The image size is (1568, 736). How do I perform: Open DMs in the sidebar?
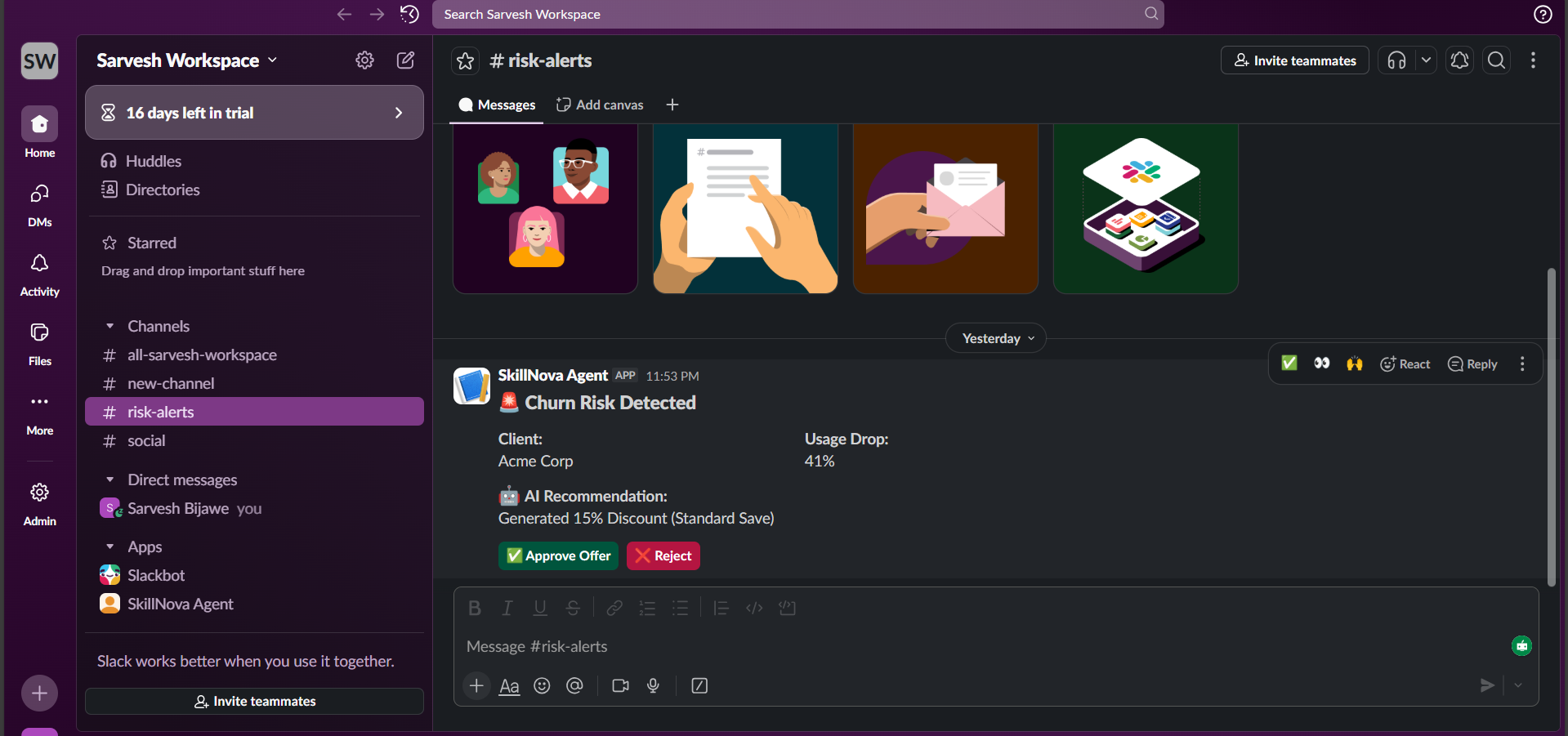pos(39,204)
